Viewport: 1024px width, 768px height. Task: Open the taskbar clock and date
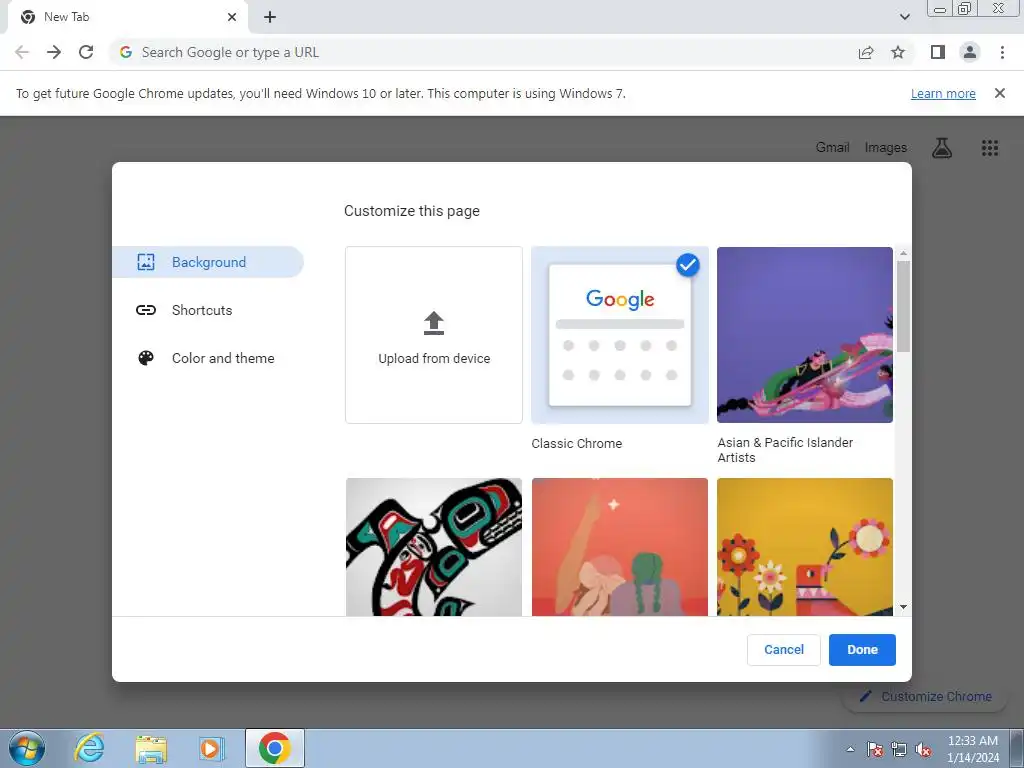pyautogui.click(x=972, y=749)
